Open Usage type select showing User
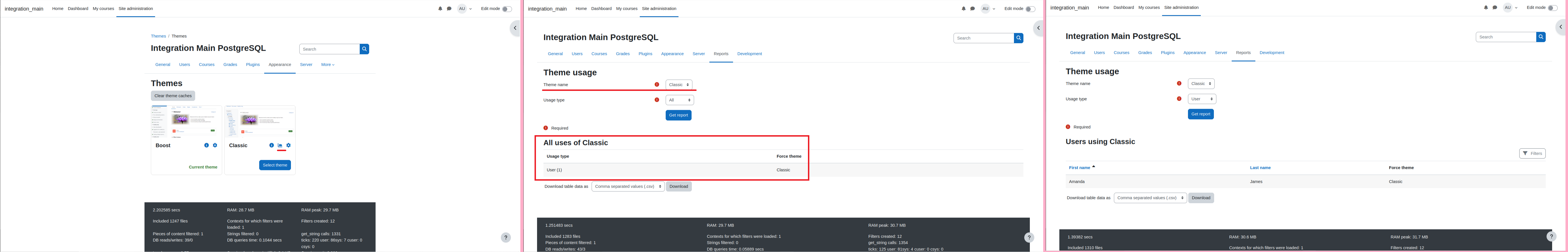1568x252 pixels. pyautogui.click(x=1202, y=99)
